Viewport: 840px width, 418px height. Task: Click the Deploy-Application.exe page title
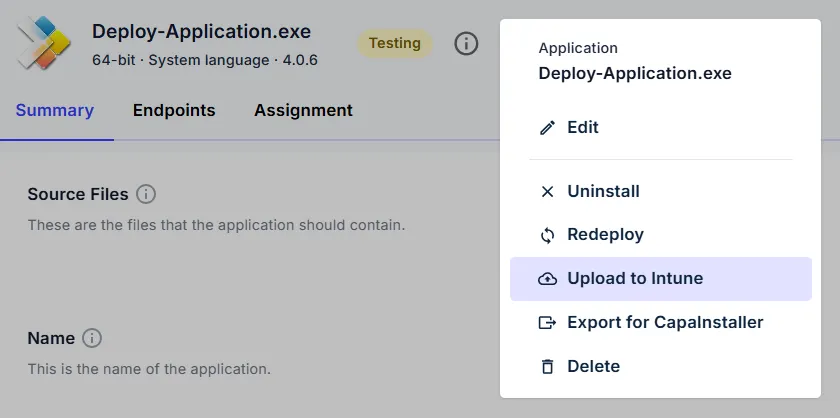coord(201,31)
